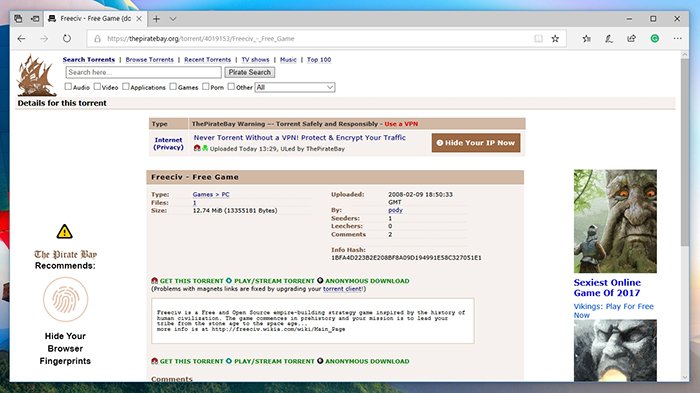700x393 pixels.
Task: Click the tree face ad thumbnail
Action: tap(615, 221)
